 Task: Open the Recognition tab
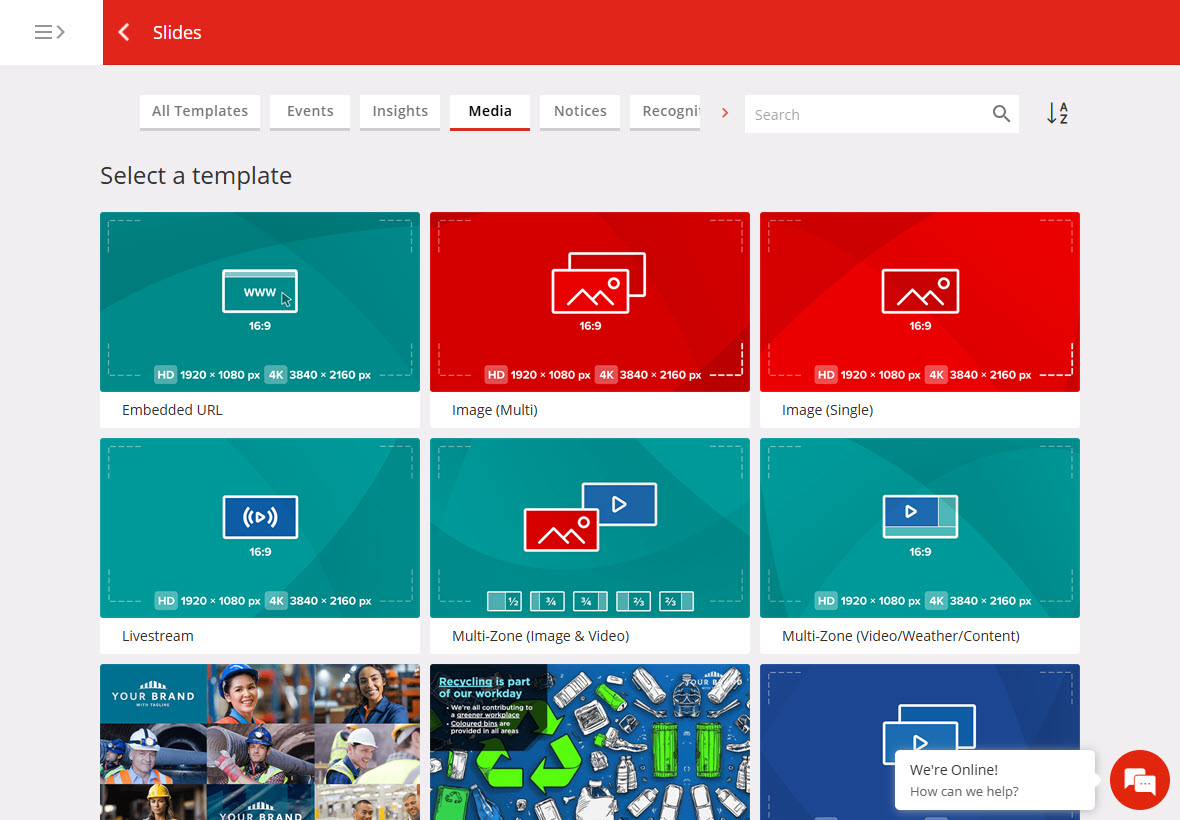click(670, 111)
